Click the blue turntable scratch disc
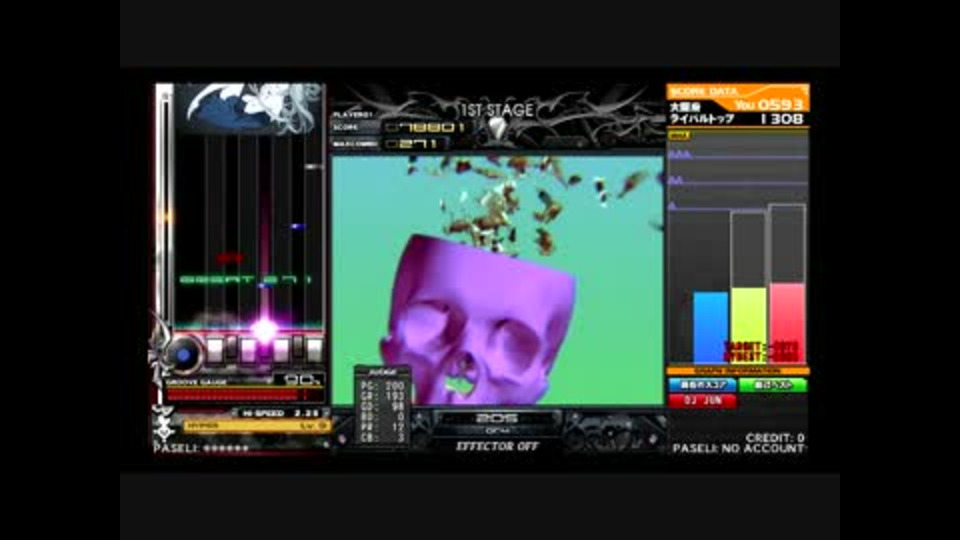960x540 pixels. tap(183, 354)
